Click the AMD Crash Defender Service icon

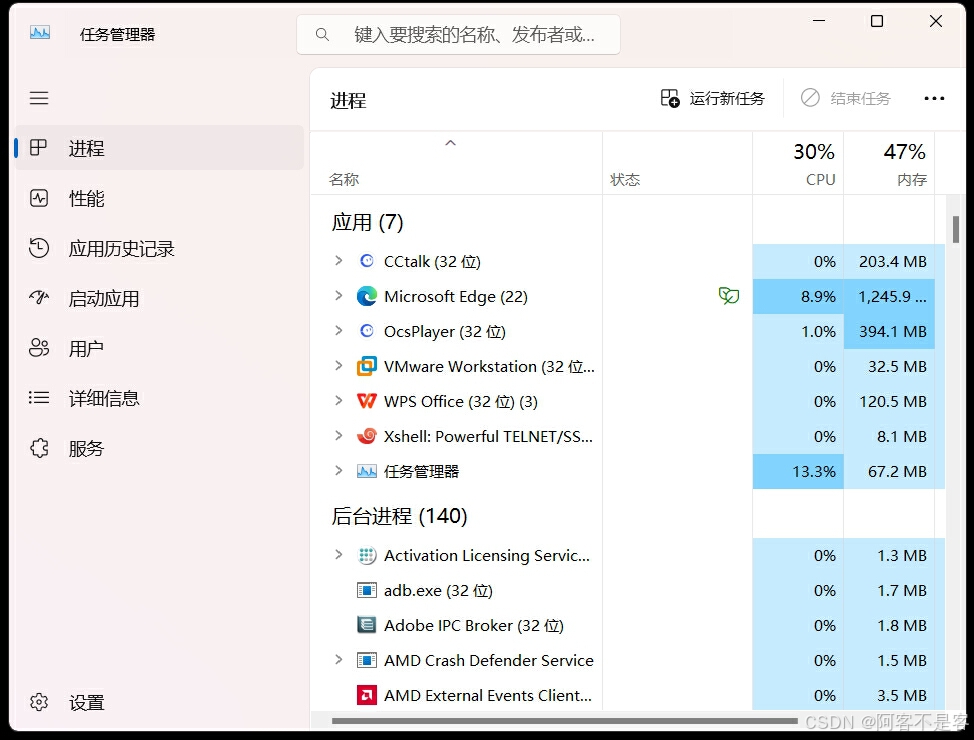366,659
